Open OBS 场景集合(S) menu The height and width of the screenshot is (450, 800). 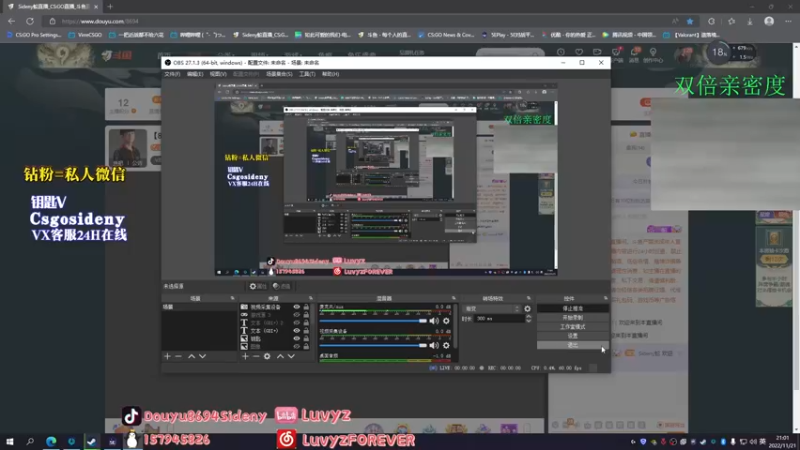(x=279, y=74)
